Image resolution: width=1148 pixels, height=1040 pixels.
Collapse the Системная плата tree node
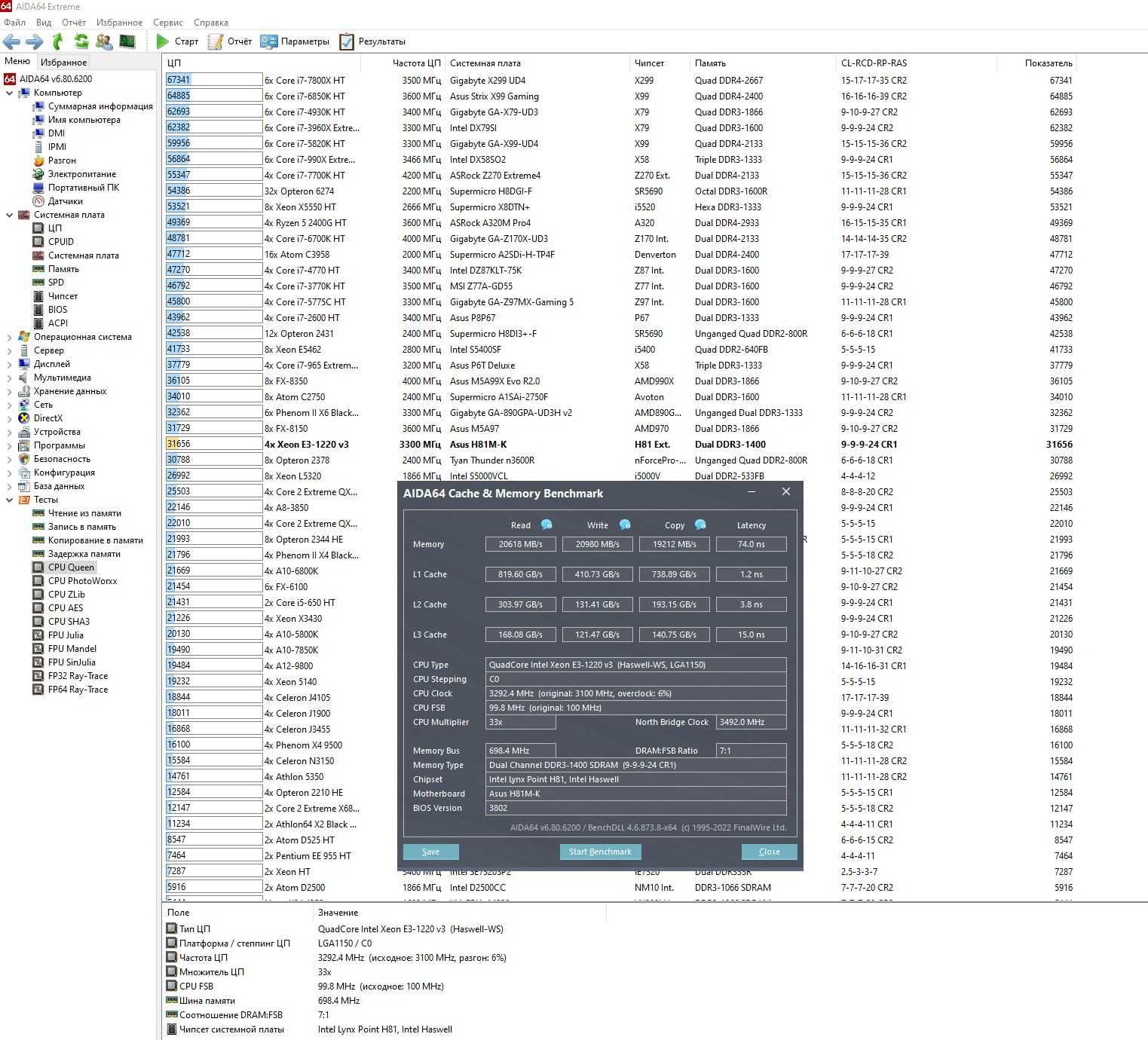(9, 215)
